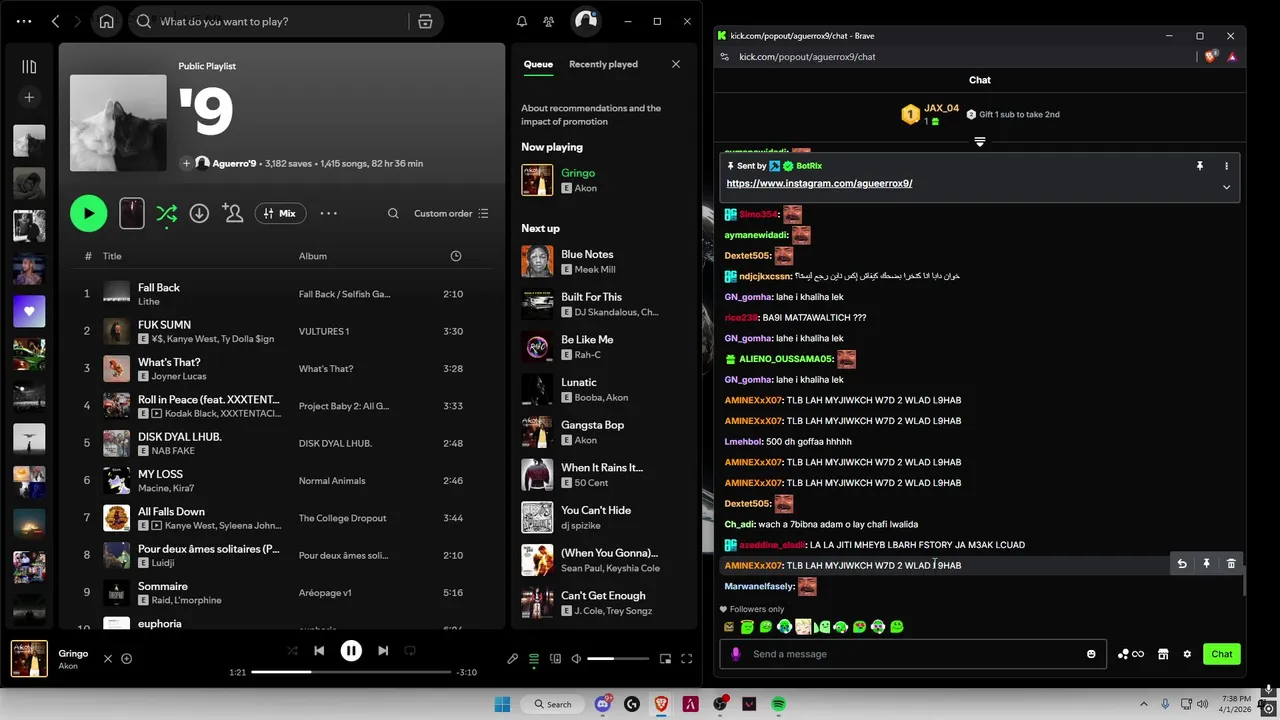Play the '9 playlist with the green button
Screen dimensions: 1280x720
pos(88,213)
